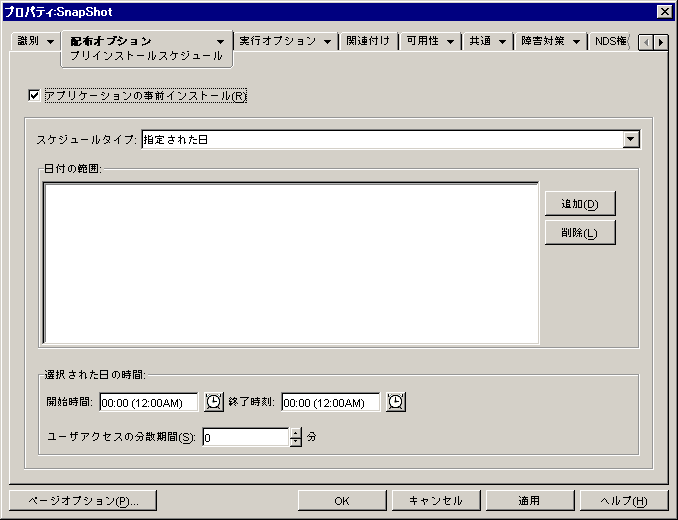Viewport: 678px width, 520px height.
Task: Apply changes with 適用 button
Action: coord(530,501)
